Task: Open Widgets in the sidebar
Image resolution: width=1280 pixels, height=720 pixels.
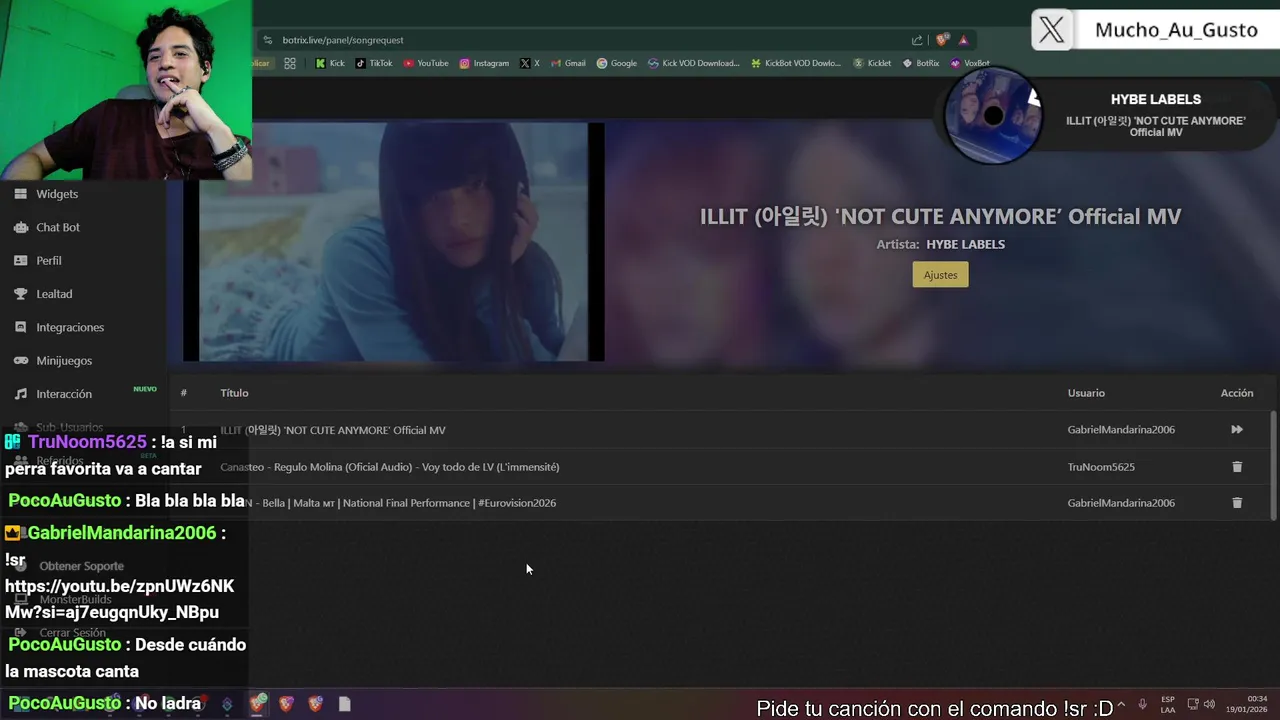Action: coord(57,194)
